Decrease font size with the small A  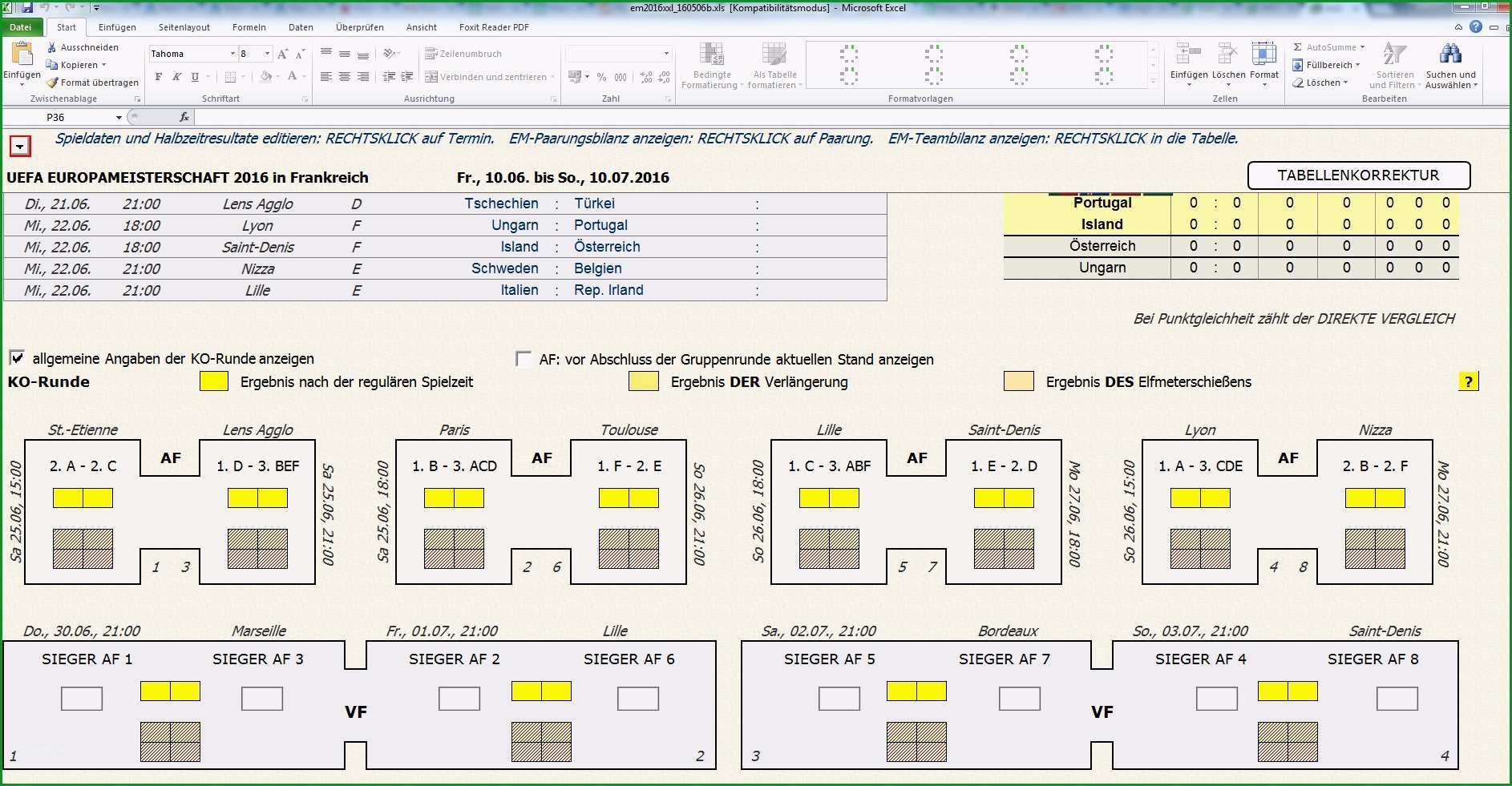(301, 54)
